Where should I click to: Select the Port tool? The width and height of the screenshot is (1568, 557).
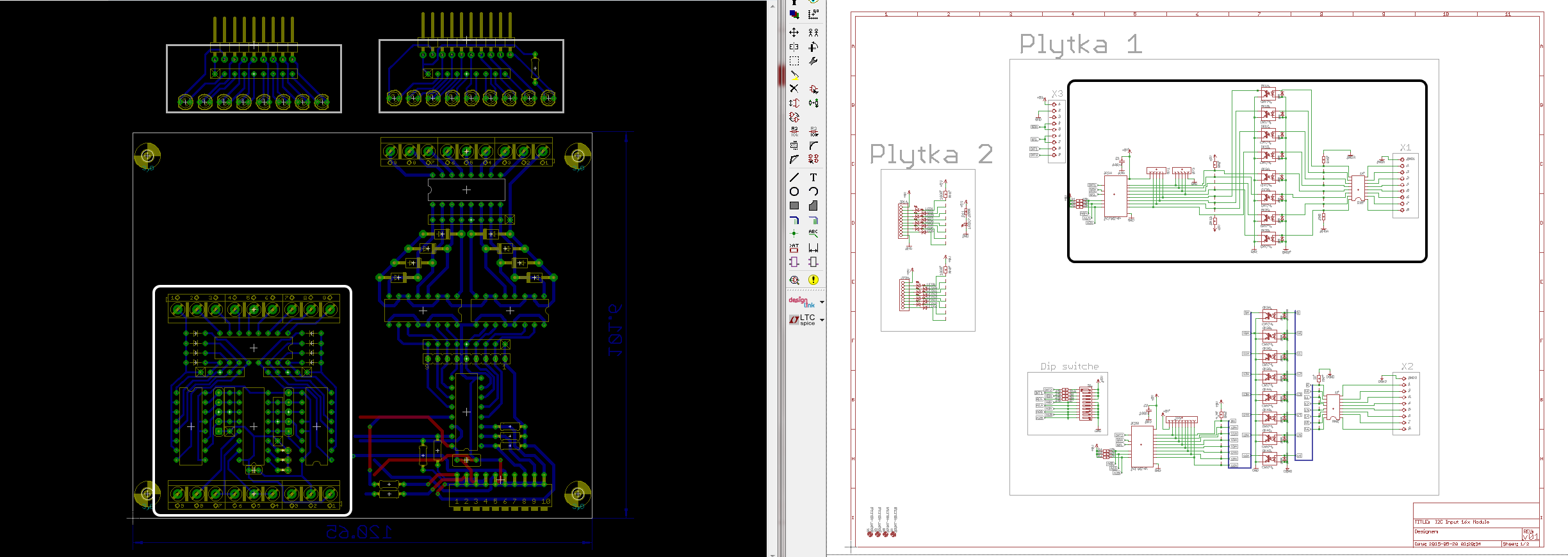click(x=813, y=262)
